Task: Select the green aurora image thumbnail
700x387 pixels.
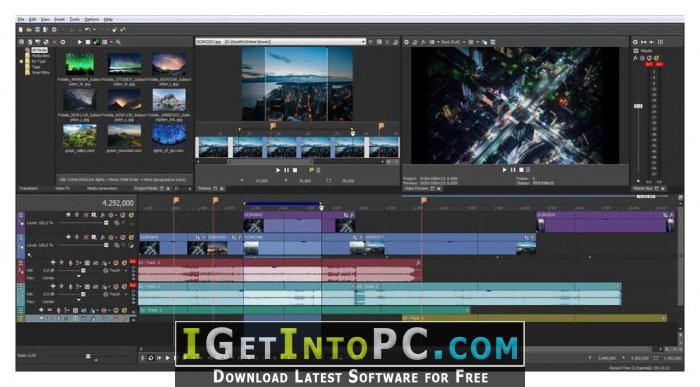Action: pos(80,64)
